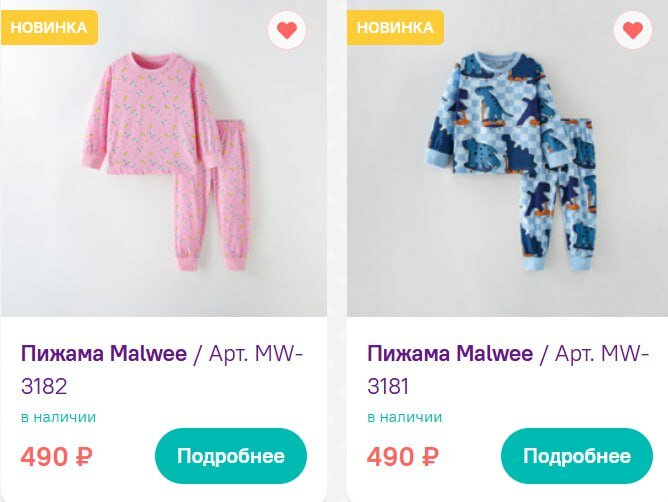Click 'в наличии' under the MW-3182 pajama
Image resolution: width=668 pixels, height=502 pixels.
(x=58, y=417)
